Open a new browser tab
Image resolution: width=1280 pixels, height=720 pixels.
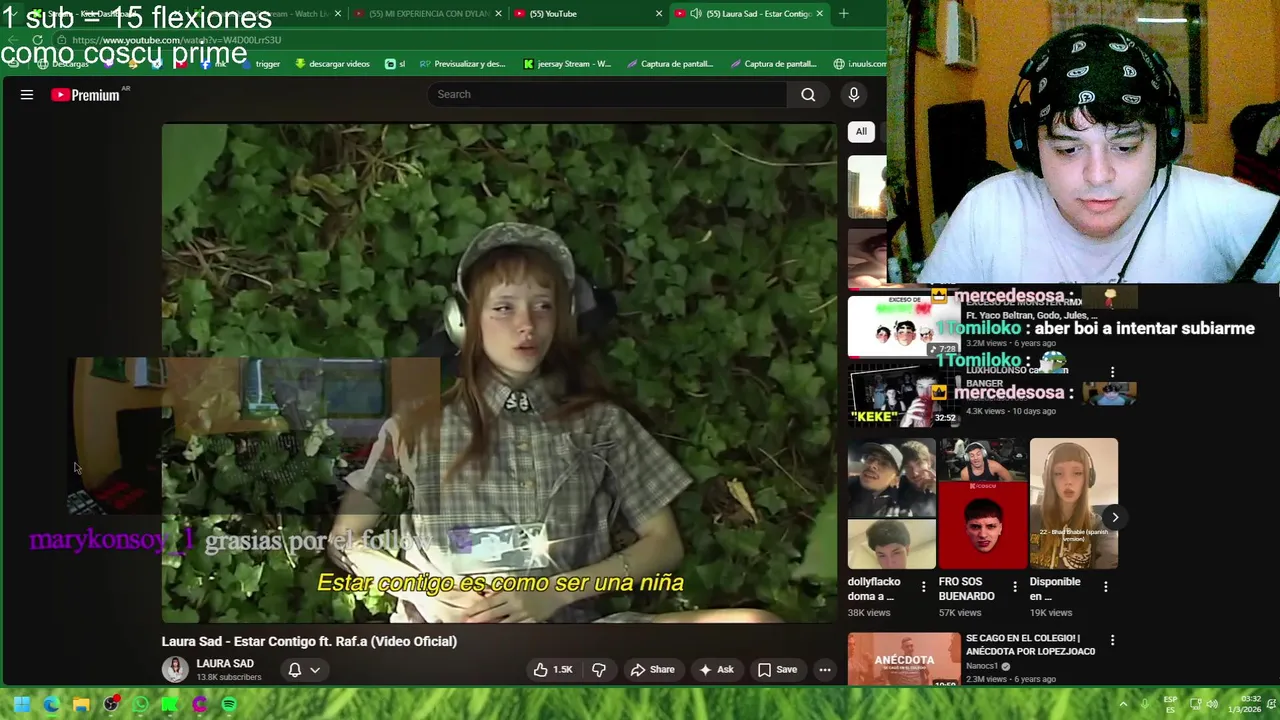(x=843, y=14)
